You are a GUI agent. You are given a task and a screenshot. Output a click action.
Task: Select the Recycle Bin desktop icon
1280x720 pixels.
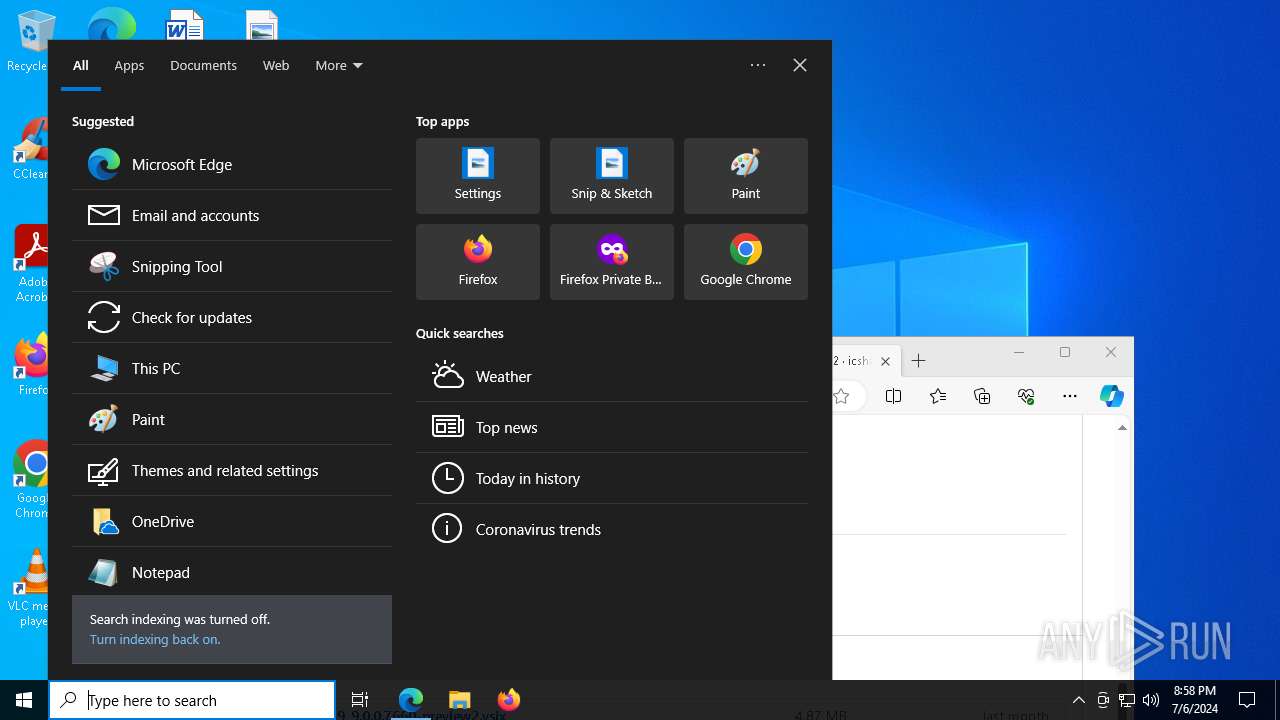tap(30, 42)
